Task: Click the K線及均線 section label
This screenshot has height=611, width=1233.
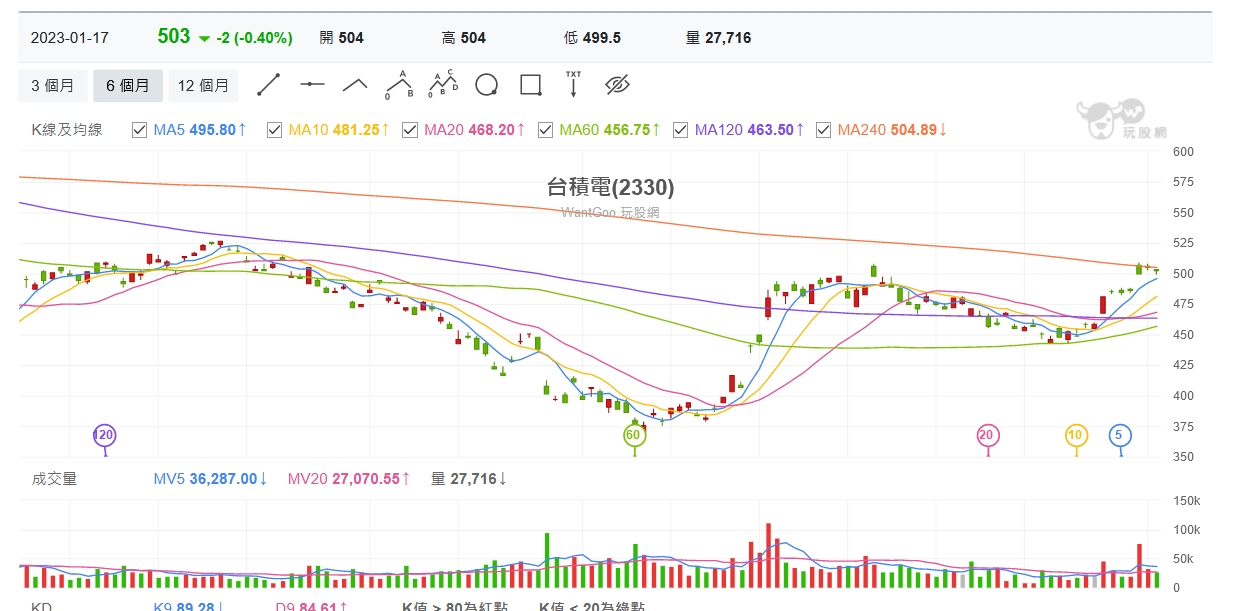Action: tap(66, 130)
